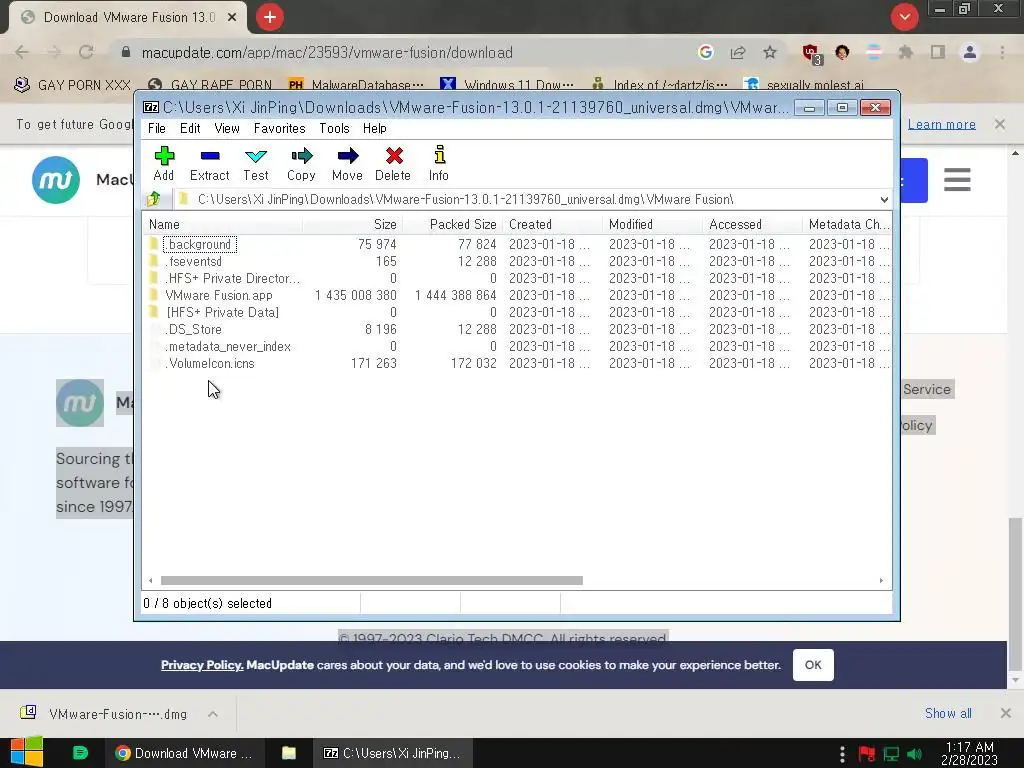The width and height of the screenshot is (1024, 768).
Task: Click Show all downloads
Action: click(x=948, y=713)
